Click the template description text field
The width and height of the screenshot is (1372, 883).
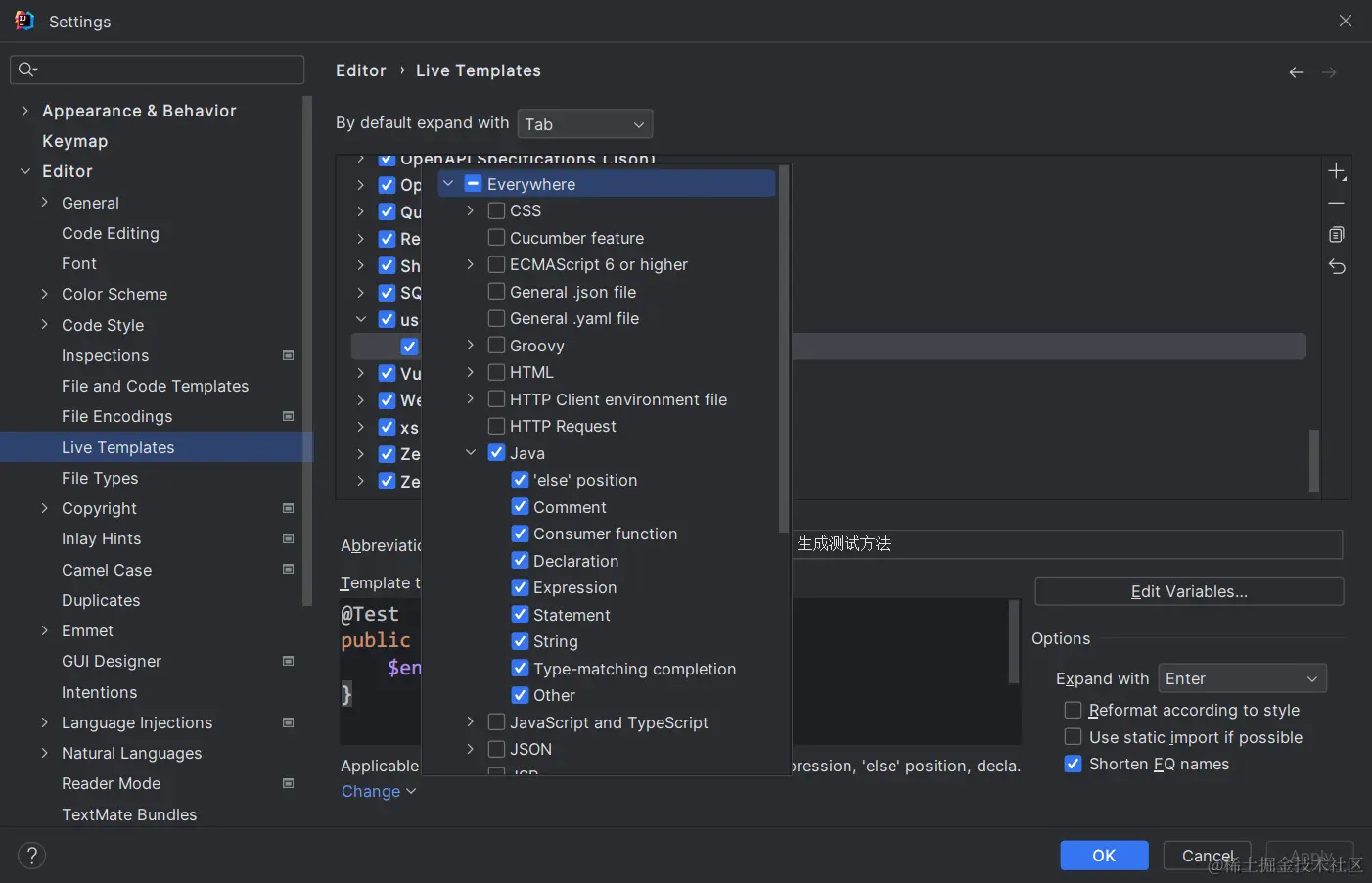click(x=1067, y=544)
